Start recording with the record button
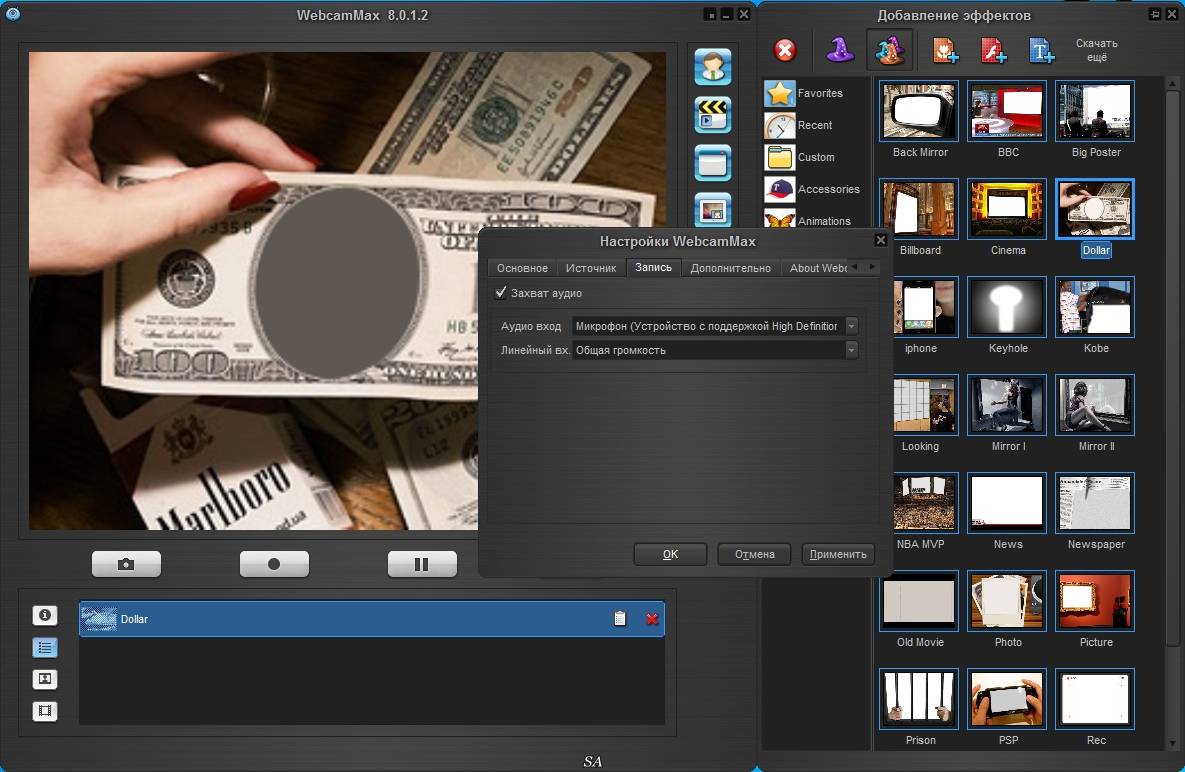 click(274, 564)
